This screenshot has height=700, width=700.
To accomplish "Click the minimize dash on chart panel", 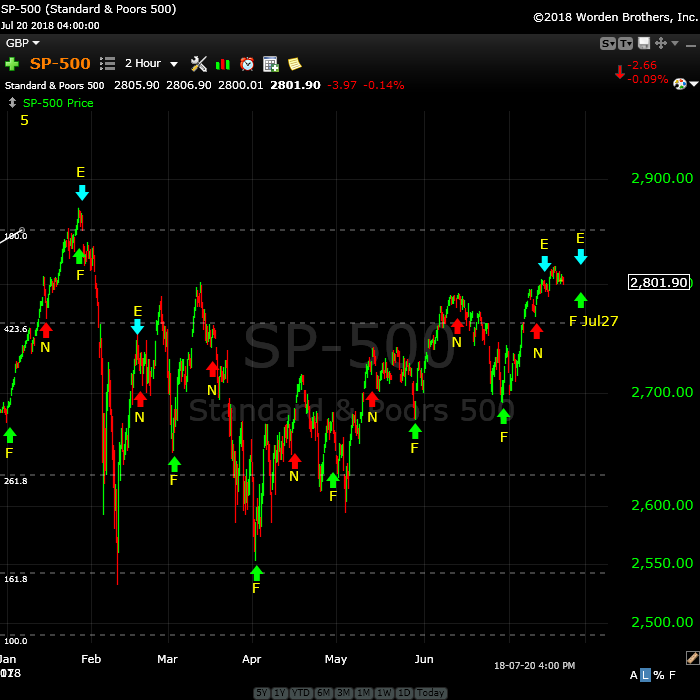I will 691,46.
